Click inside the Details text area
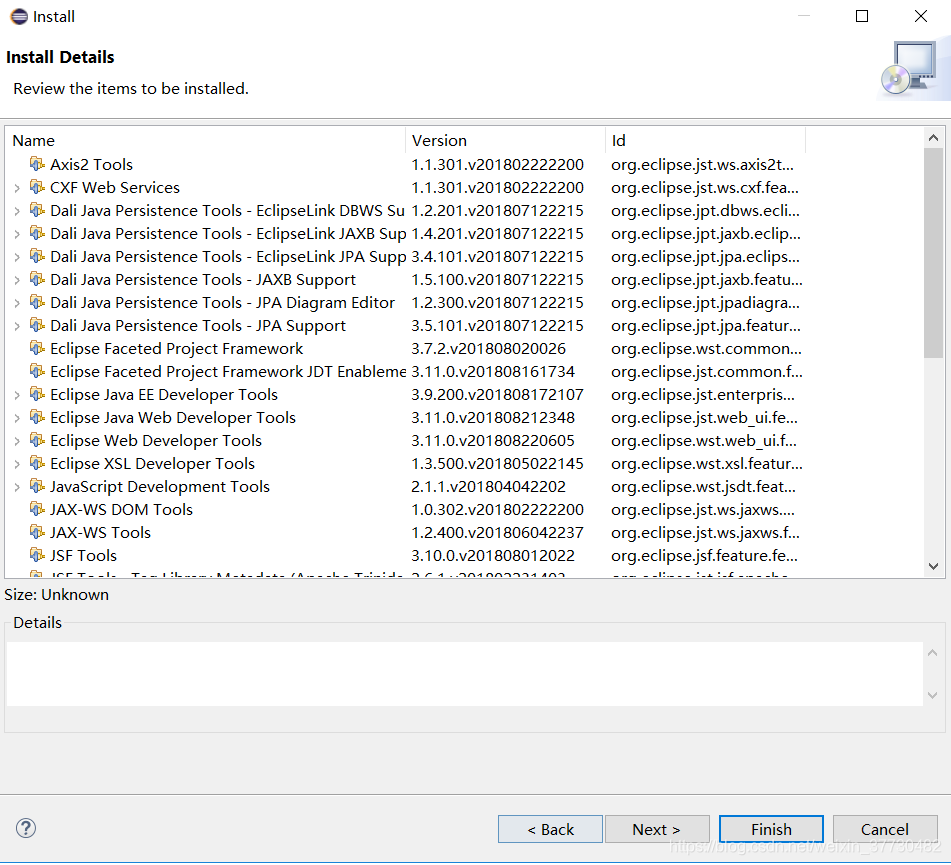The height and width of the screenshot is (865, 951). pyautogui.click(x=465, y=673)
